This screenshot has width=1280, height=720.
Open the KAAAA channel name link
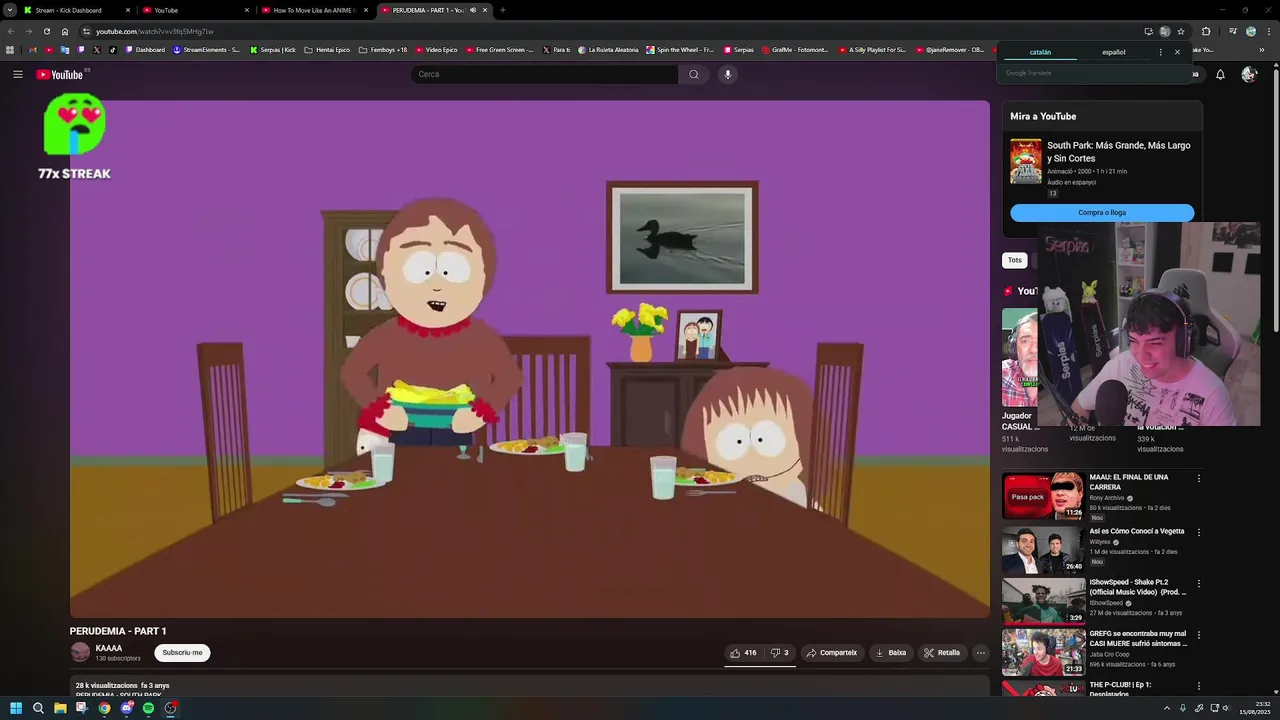[x=109, y=648]
